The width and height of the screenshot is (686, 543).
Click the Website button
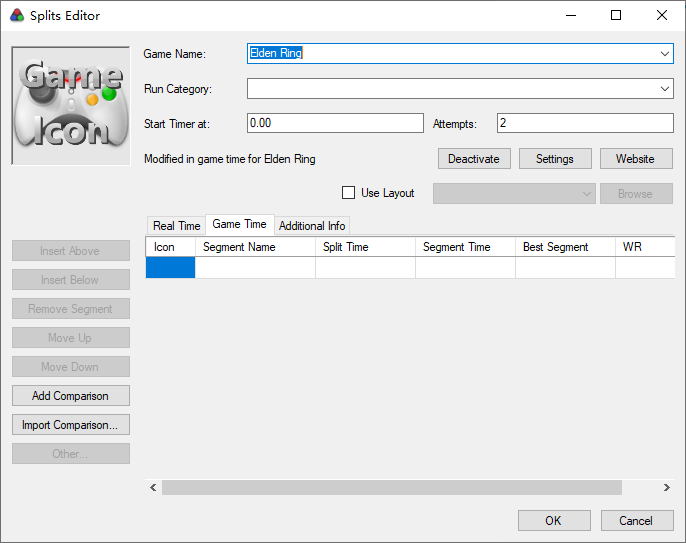point(636,159)
